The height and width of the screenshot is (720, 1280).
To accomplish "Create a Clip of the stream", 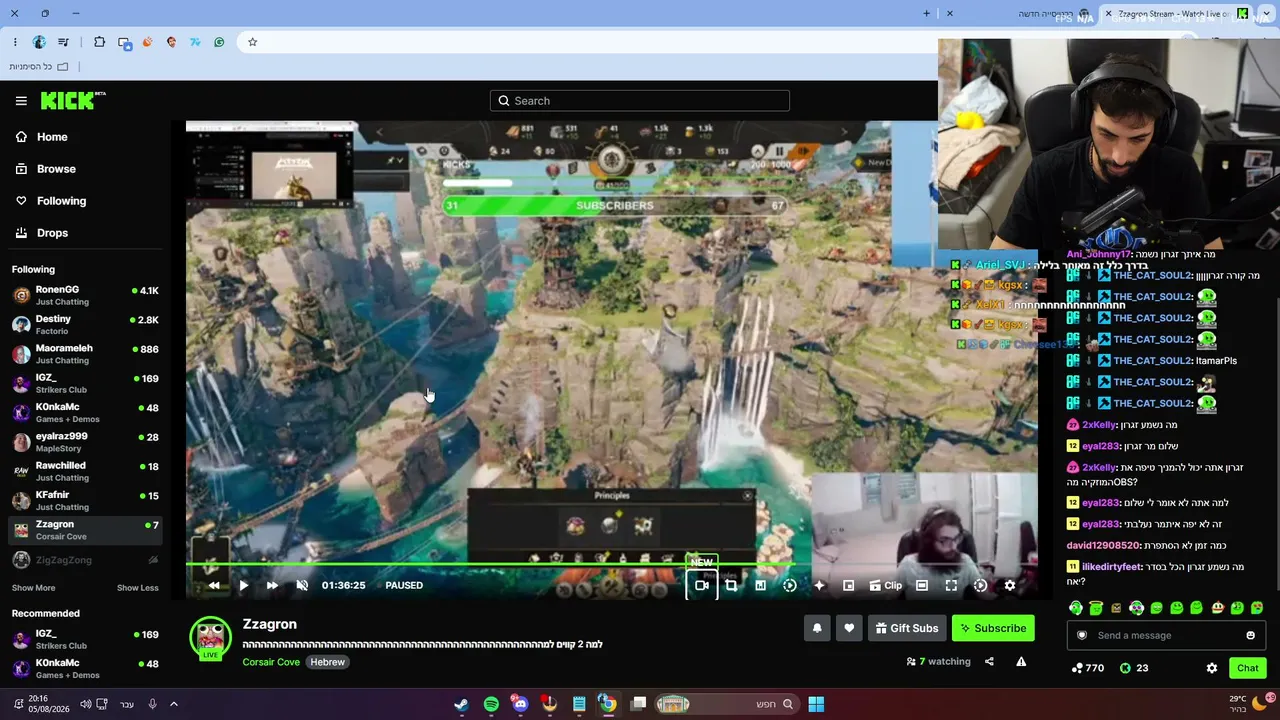I will (x=886, y=585).
